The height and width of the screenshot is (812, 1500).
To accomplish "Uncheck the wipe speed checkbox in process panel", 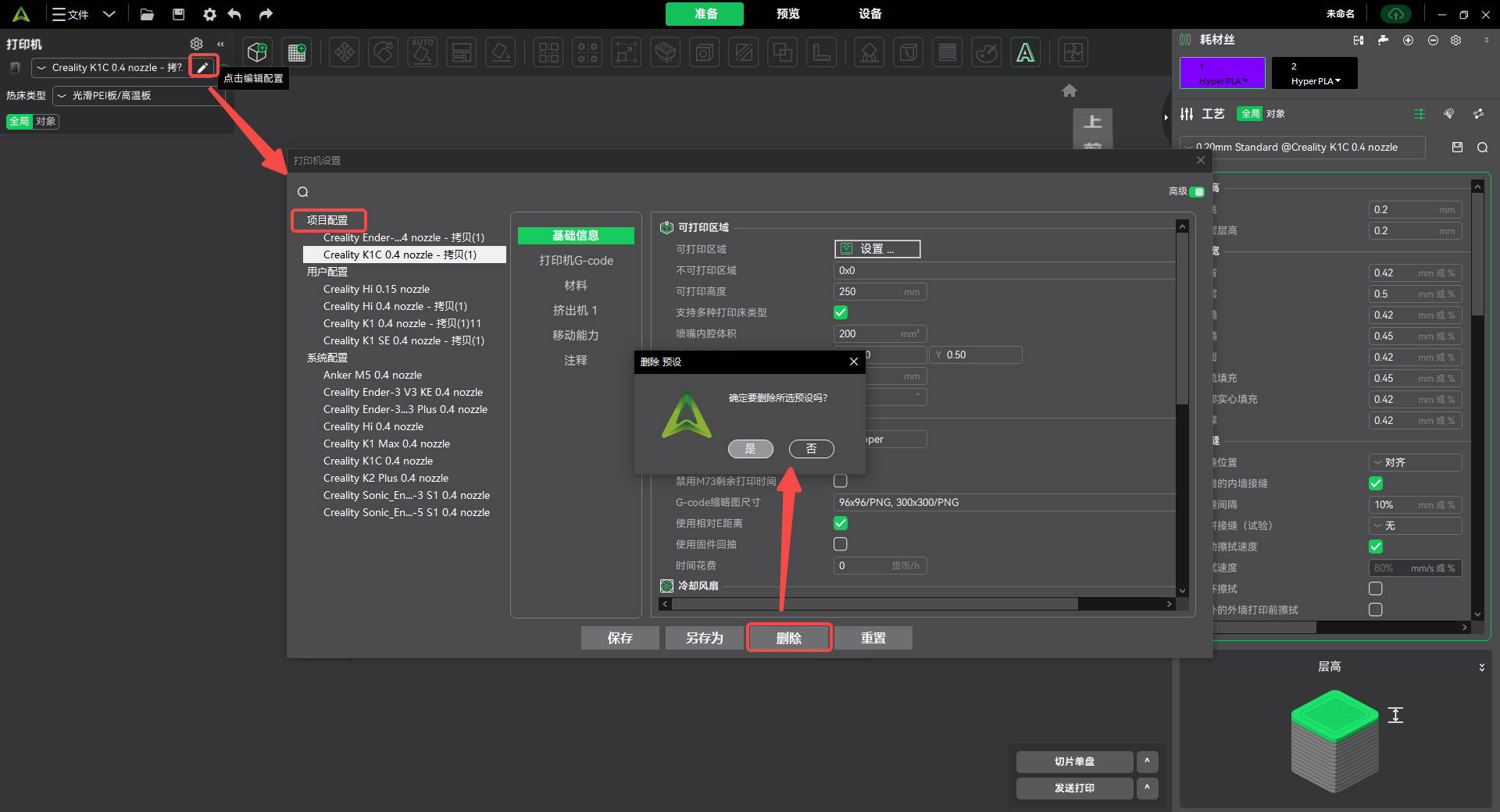I will [x=1376, y=547].
